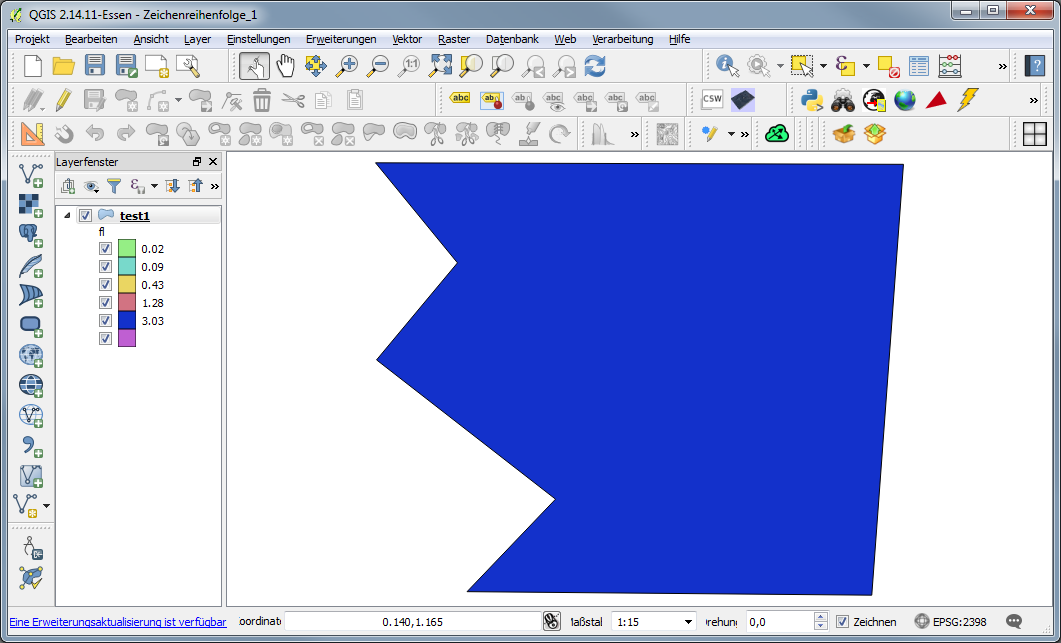Click the plugin update available link
This screenshot has height=643, width=1061.
tap(117, 622)
